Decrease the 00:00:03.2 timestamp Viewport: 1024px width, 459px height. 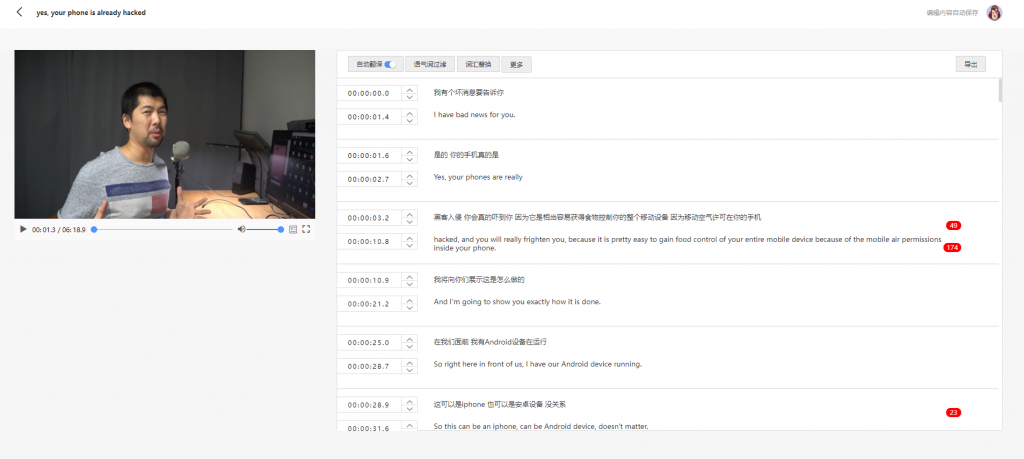(409, 222)
